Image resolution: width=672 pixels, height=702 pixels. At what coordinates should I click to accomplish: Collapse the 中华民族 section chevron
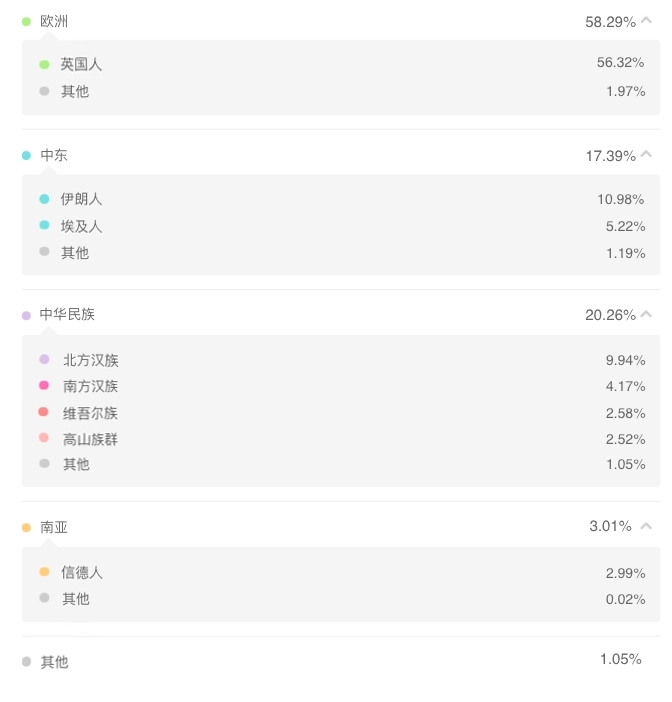(646, 314)
